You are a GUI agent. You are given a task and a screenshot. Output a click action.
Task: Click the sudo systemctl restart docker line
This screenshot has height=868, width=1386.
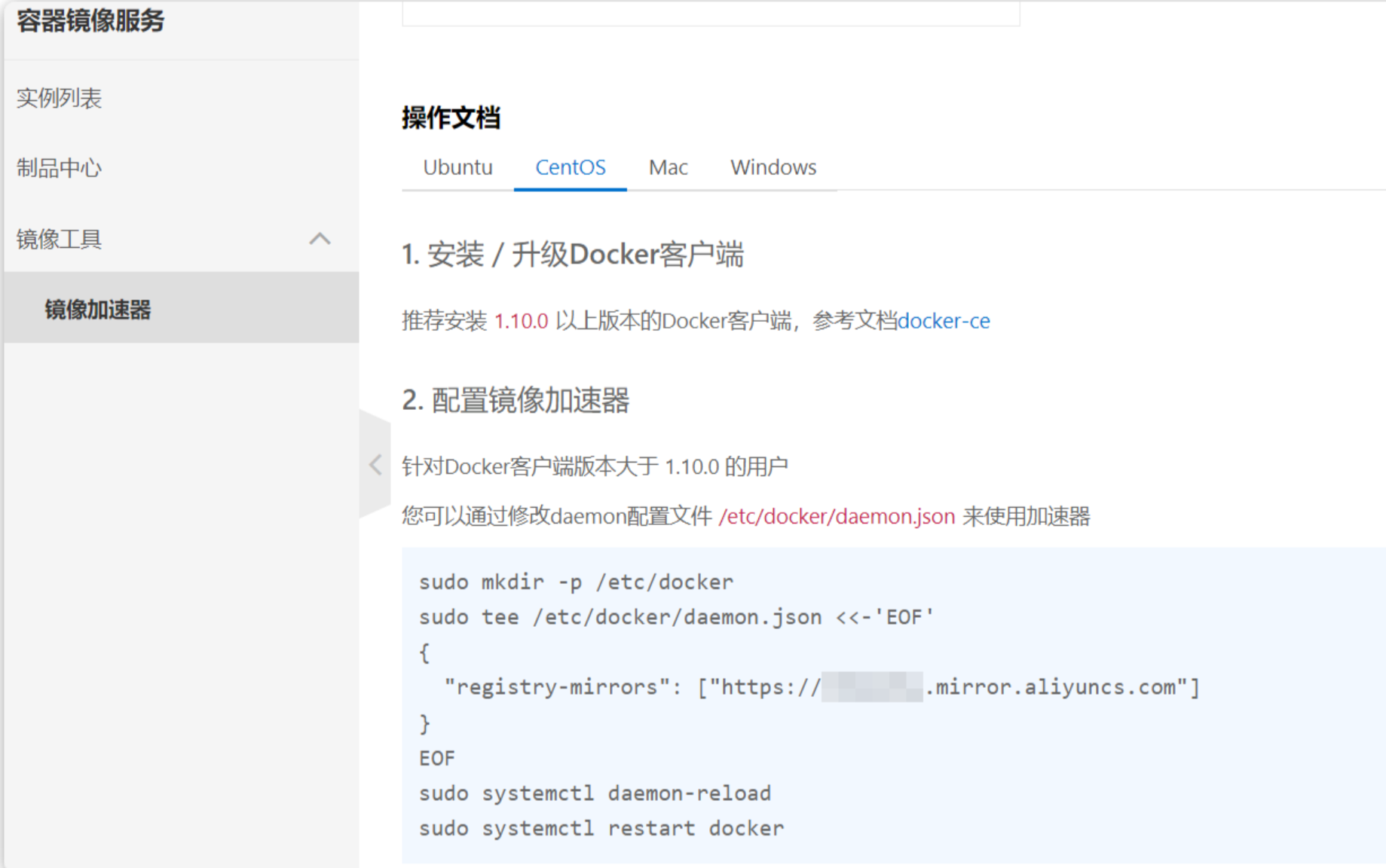601,828
